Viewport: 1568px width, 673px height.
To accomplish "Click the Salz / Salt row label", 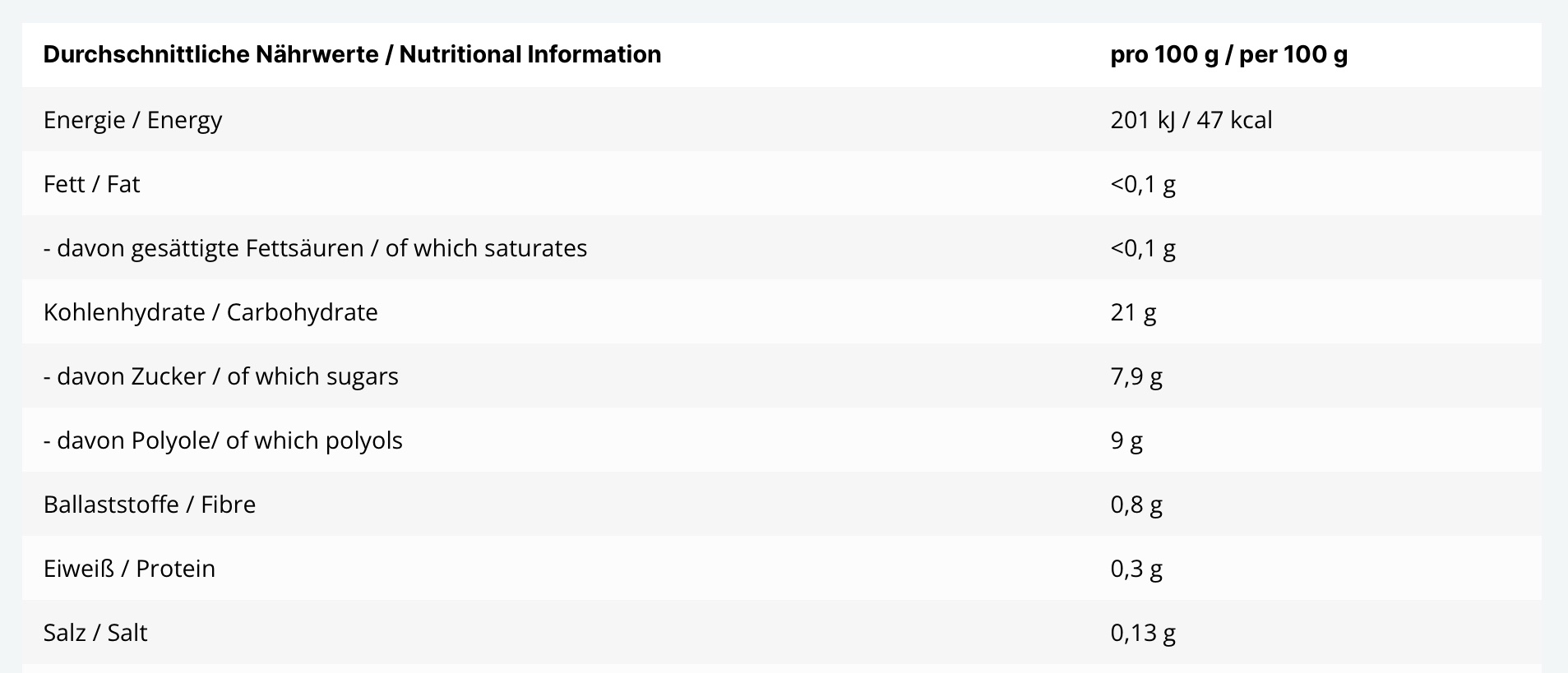I will pos(95,633).
